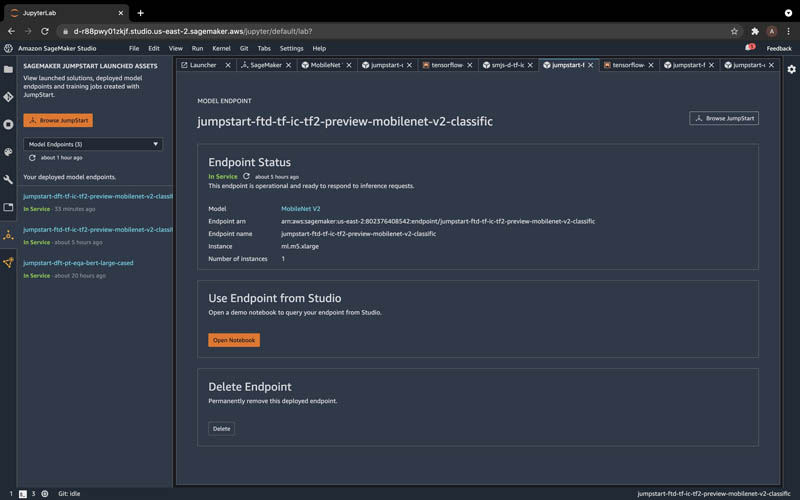
Task: Open the SageMaker components and registries icon
Action: tap(8, 263)
